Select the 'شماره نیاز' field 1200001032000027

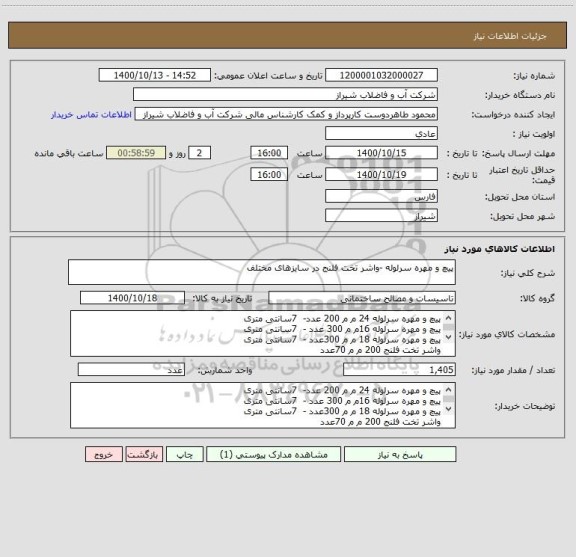(x=381, y=75)
